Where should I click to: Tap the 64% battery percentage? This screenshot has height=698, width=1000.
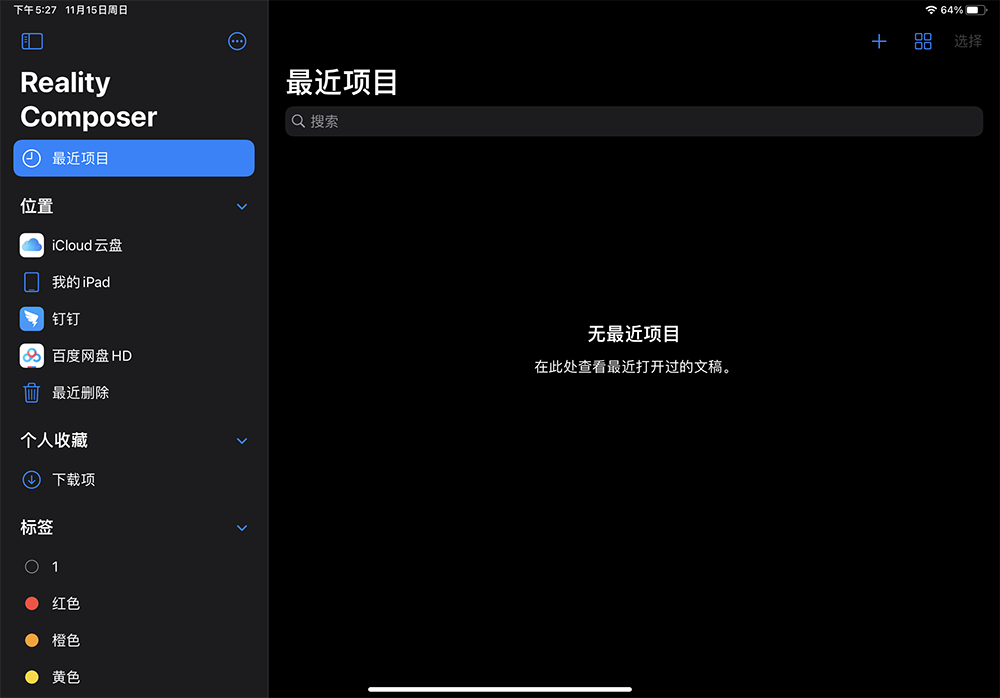point(952,10)
